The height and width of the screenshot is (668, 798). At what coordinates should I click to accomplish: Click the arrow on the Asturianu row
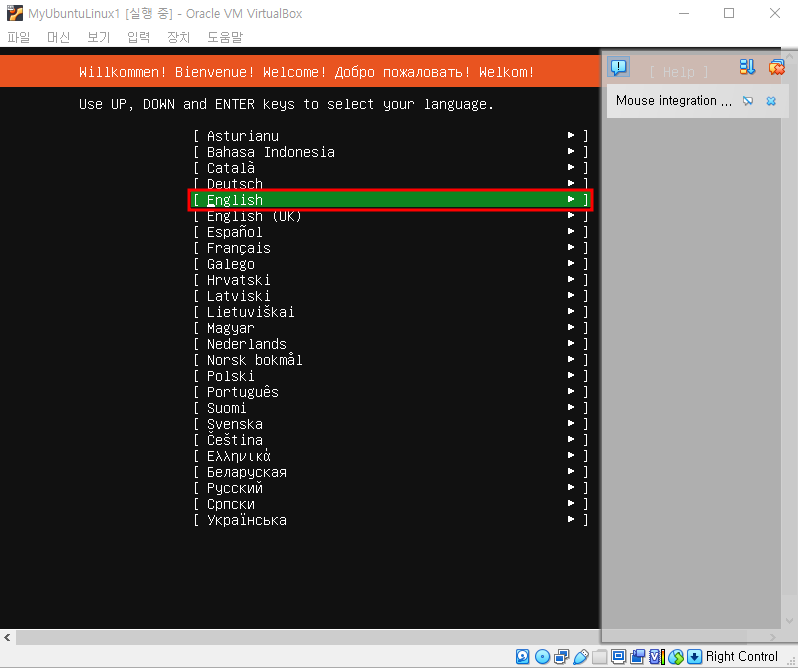[571, 135]
